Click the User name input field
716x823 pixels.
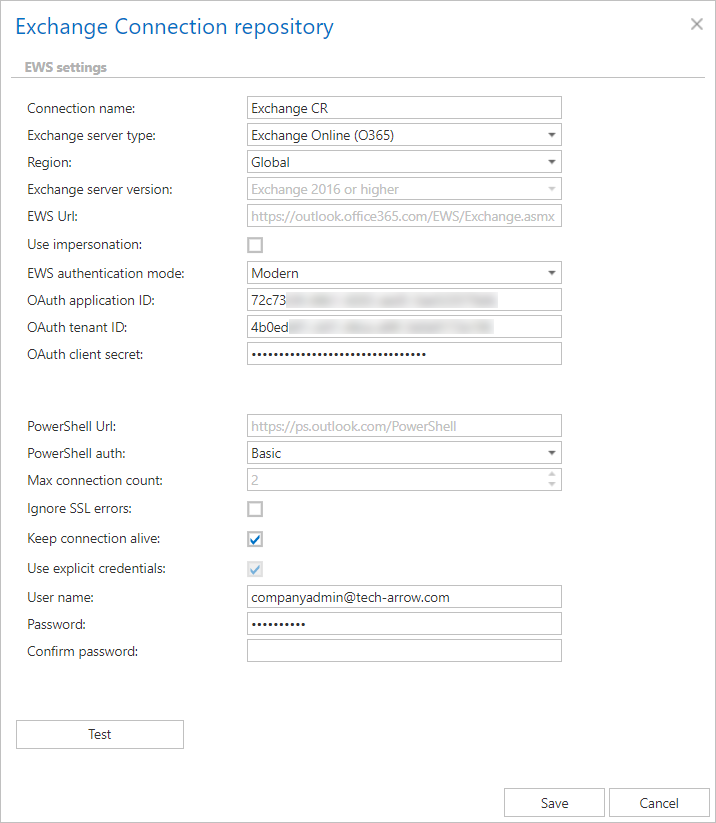[404, 597]
